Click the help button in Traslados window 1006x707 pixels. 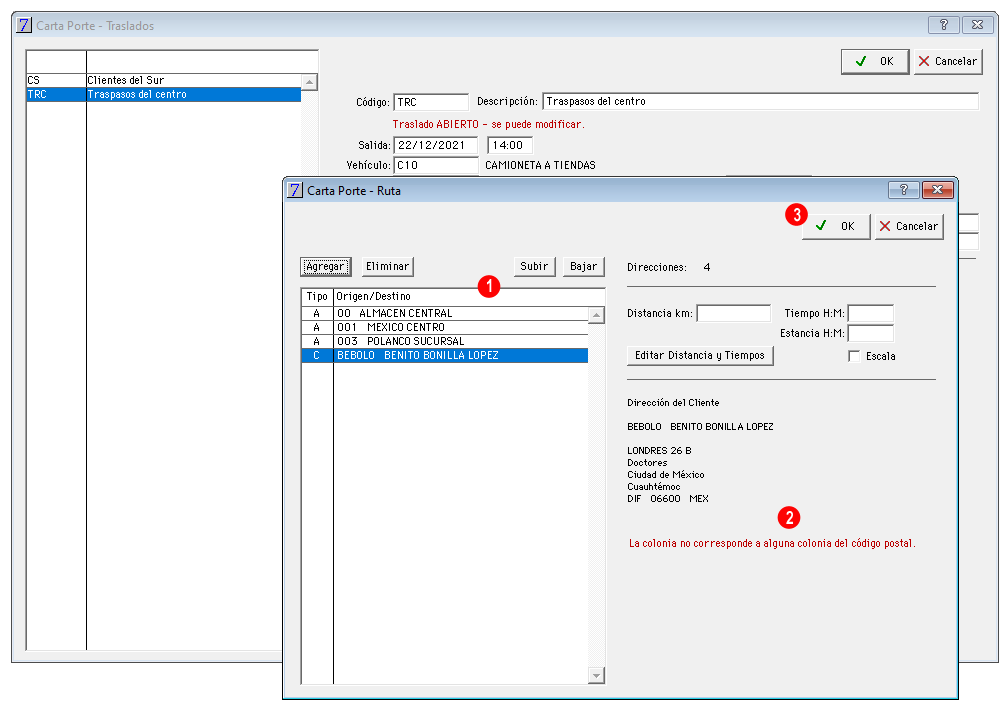(x=943, y=25)
